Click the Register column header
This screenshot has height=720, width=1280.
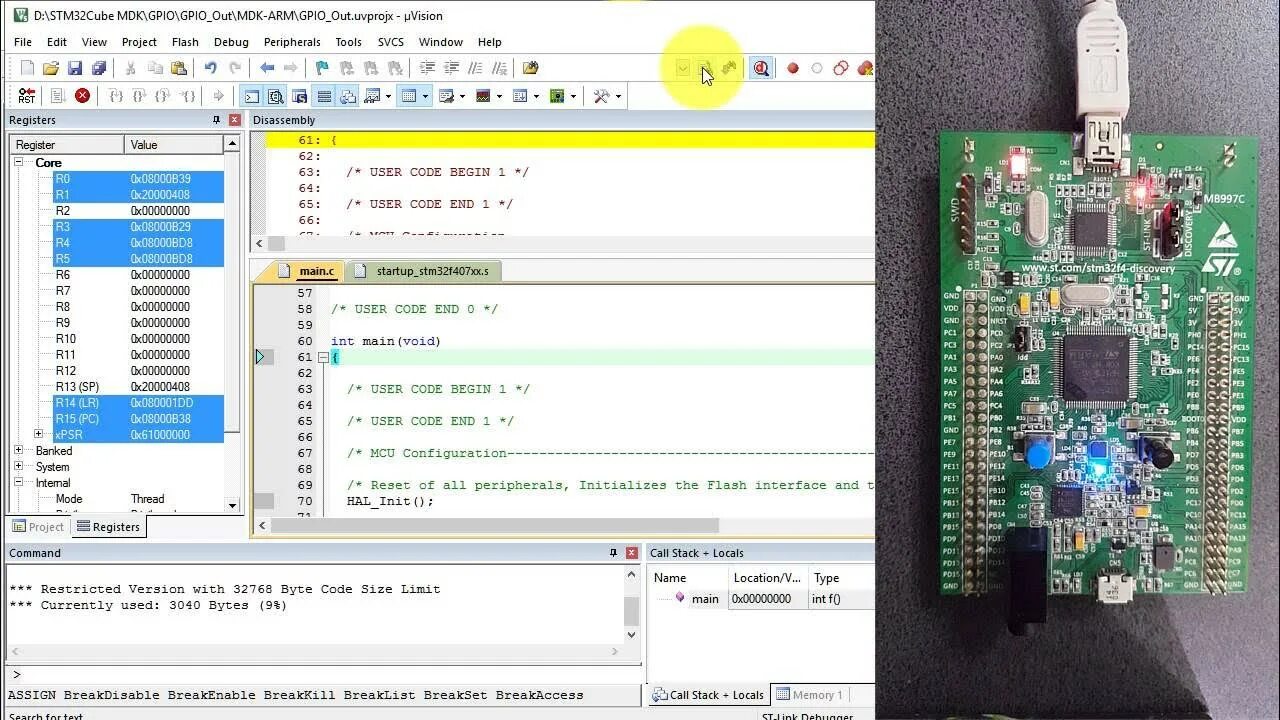click(x=67, y=145)
